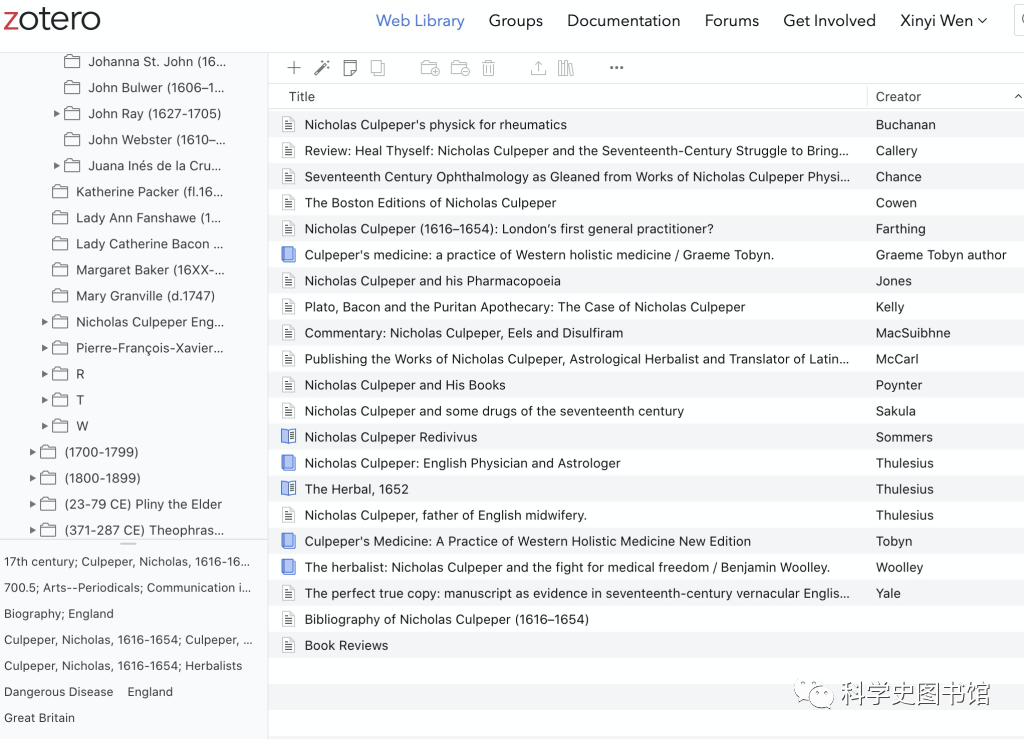
Task: Click book icon beside Culpeper's Medicine New Edition
Action: click(x=288, y=541)
